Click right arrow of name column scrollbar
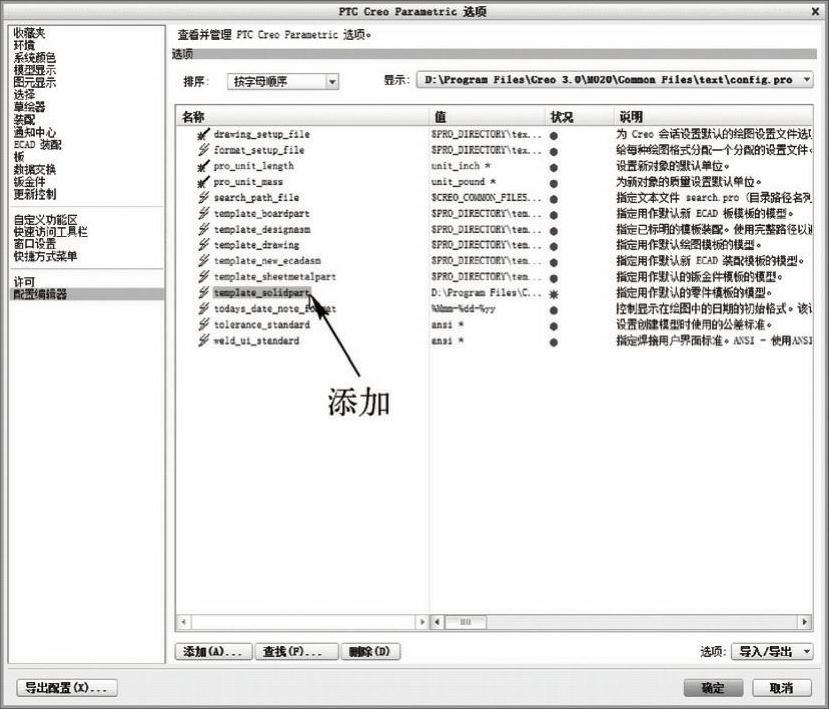The height and width of the screenshot is (709, 829). click(x=421, y=622)
